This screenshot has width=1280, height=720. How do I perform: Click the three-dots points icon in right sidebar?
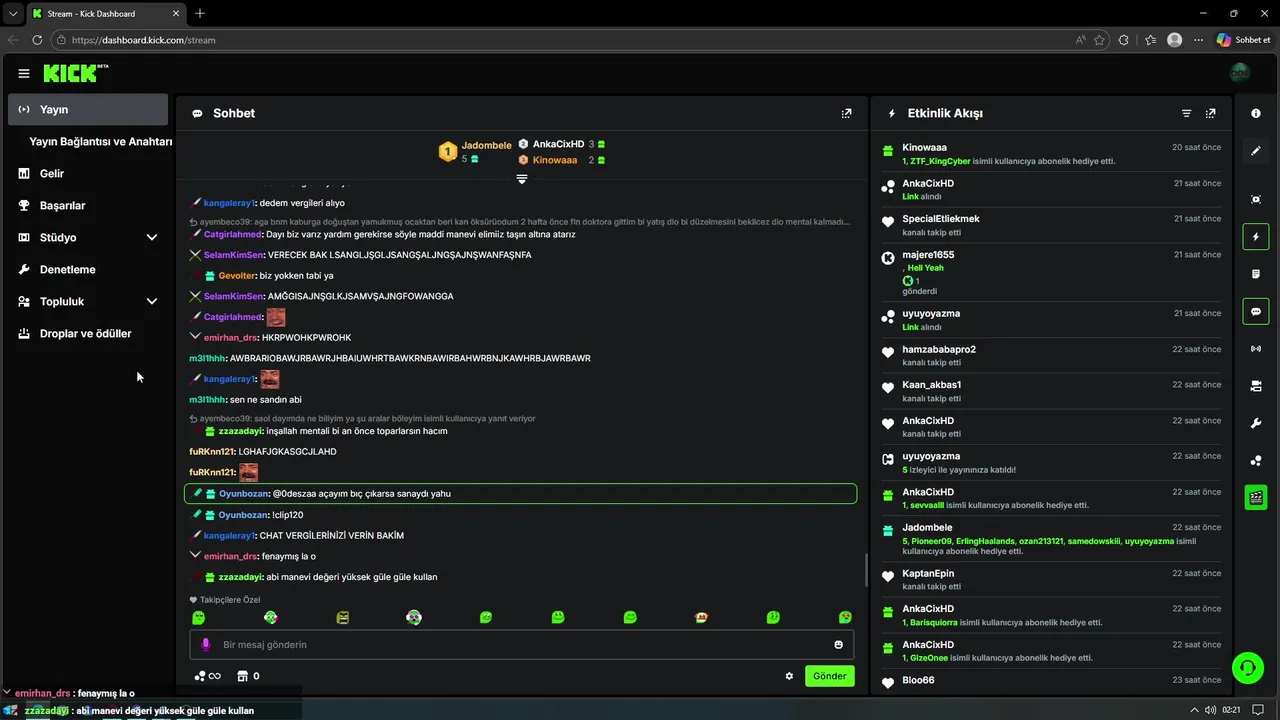tap(1256, 460)
